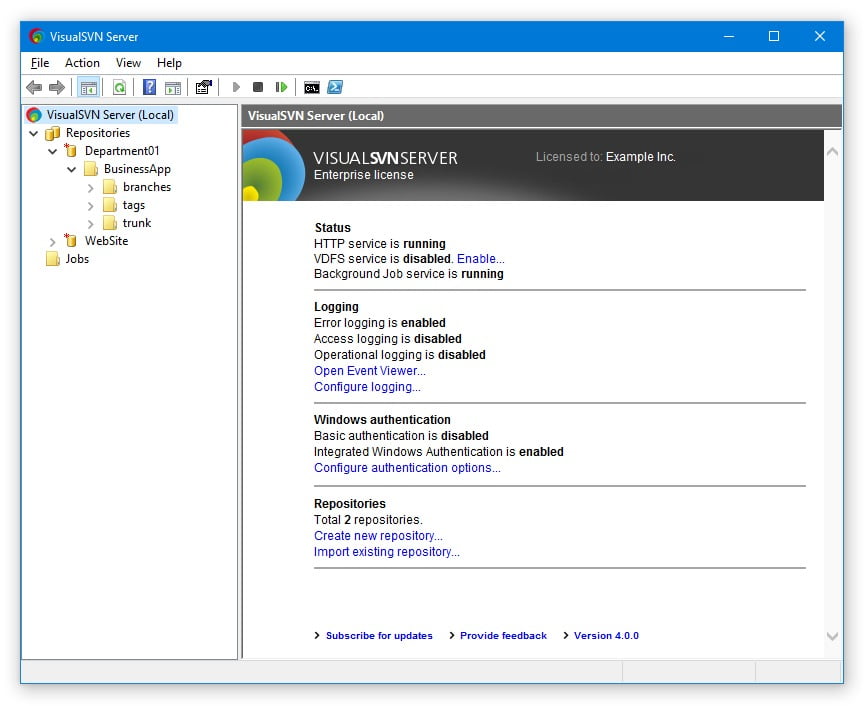Viewport: 864px width, 706px height.
Task: Click the Back arrow toolbar icon
Action: pyautogui.click(x=34, y=87)
